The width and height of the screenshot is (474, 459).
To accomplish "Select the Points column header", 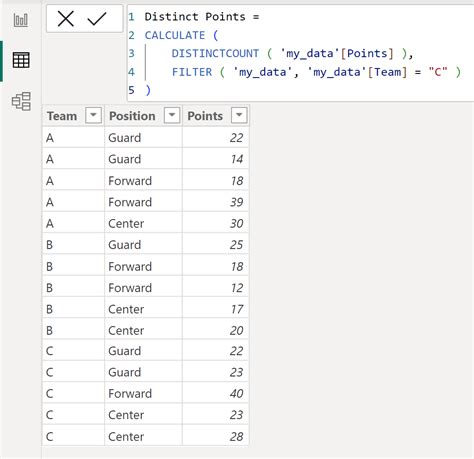I will coord(216,116).
